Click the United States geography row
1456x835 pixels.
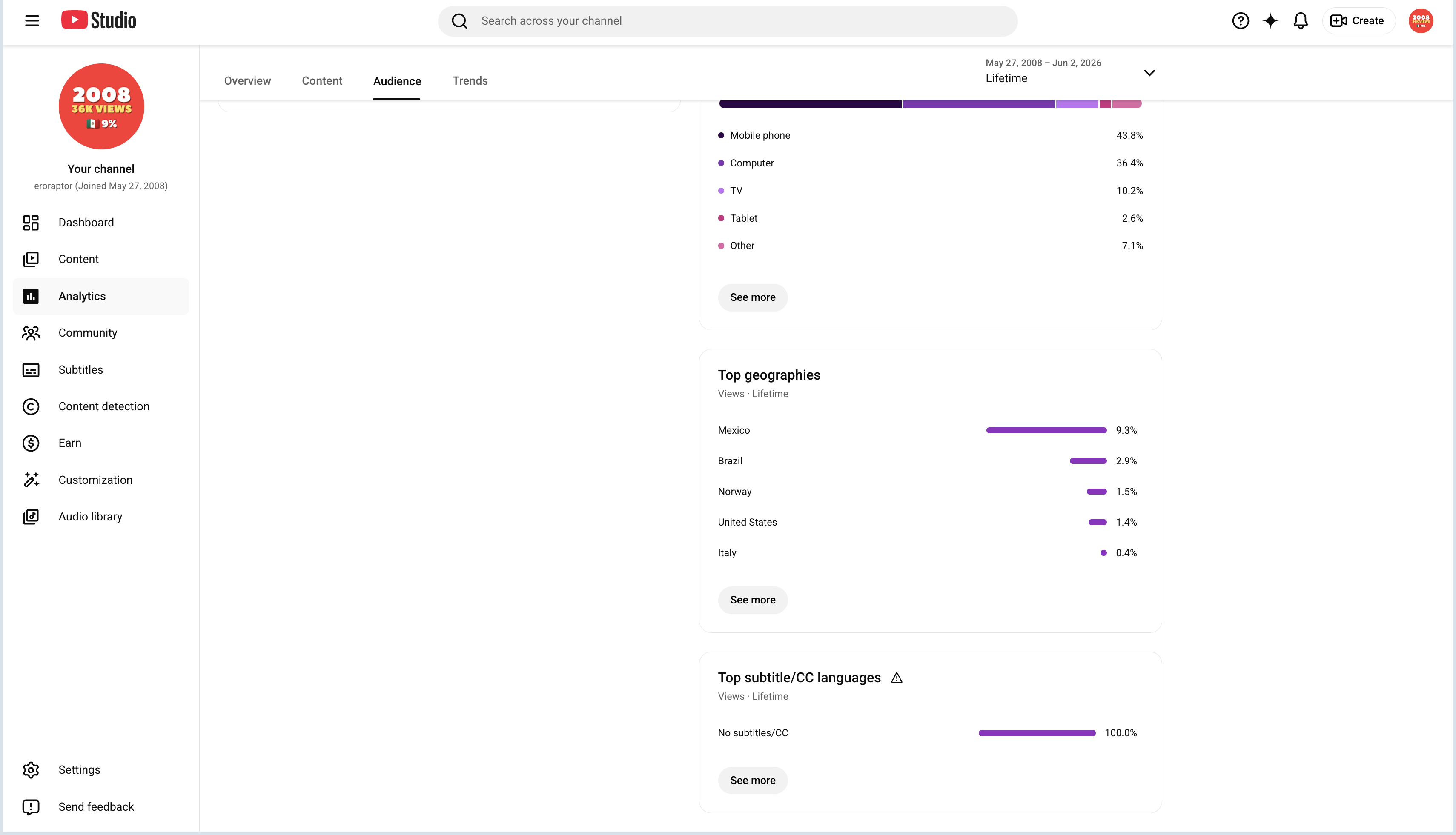point(927,523)
